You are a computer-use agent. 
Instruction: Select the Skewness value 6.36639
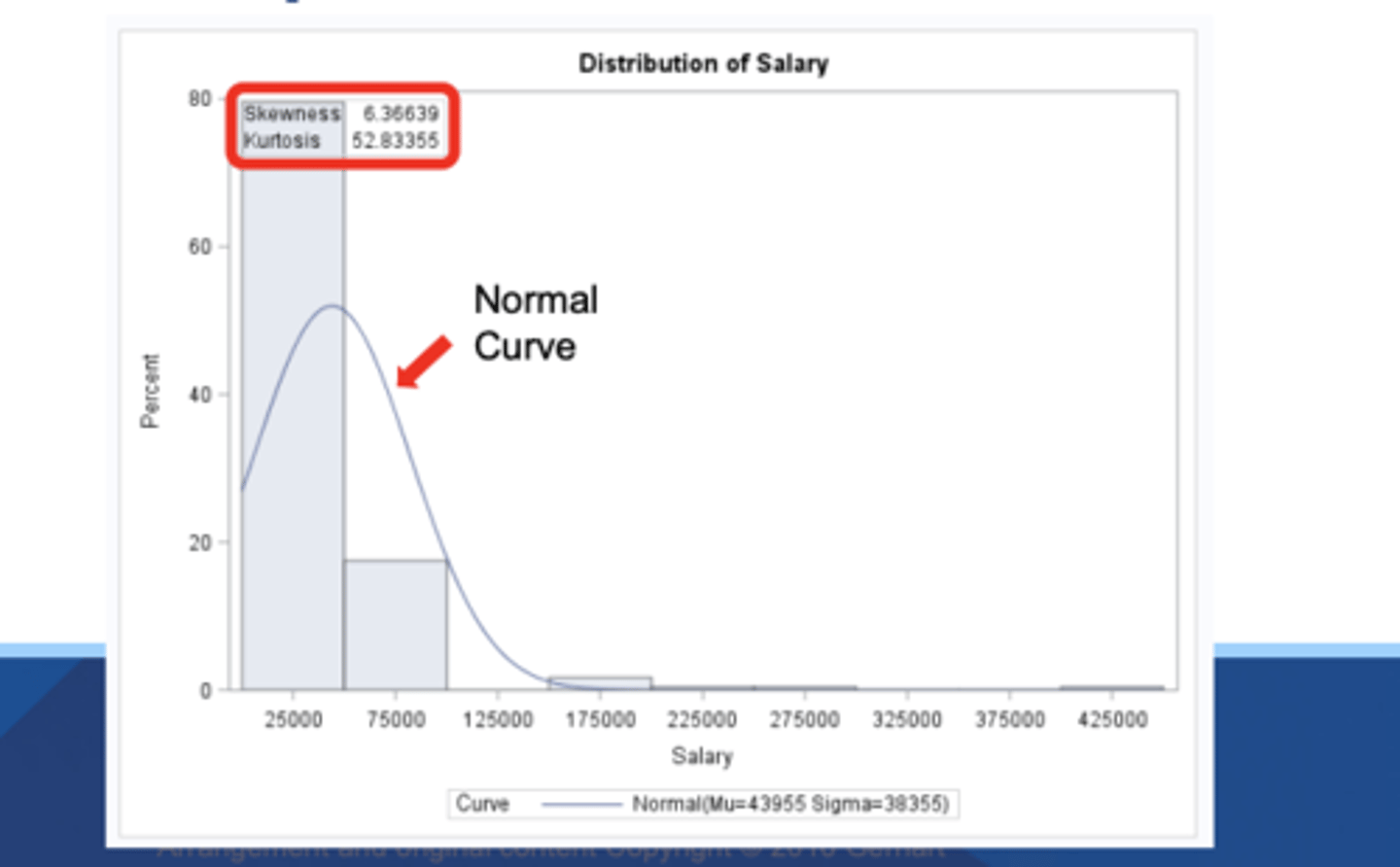click(401, 114)
